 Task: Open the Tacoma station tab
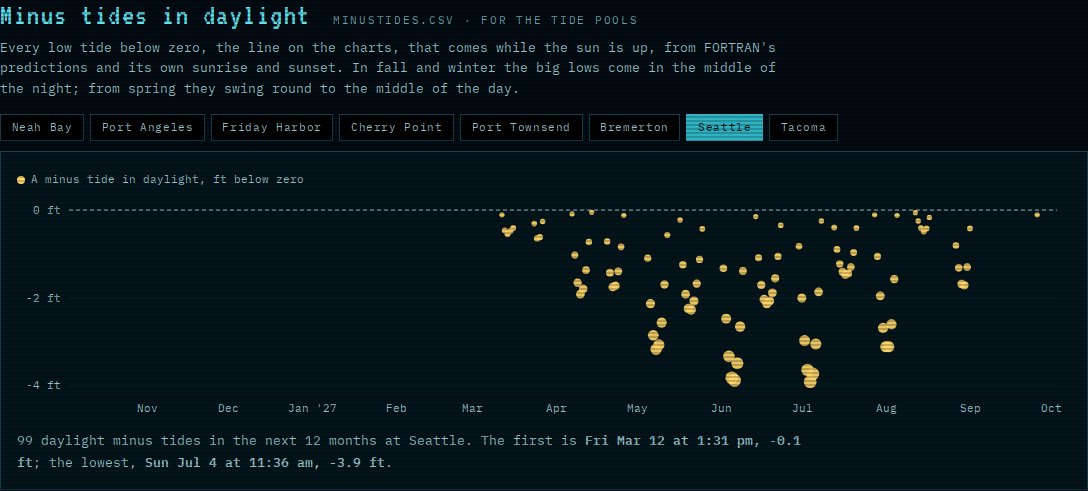[x=803, y=128]
